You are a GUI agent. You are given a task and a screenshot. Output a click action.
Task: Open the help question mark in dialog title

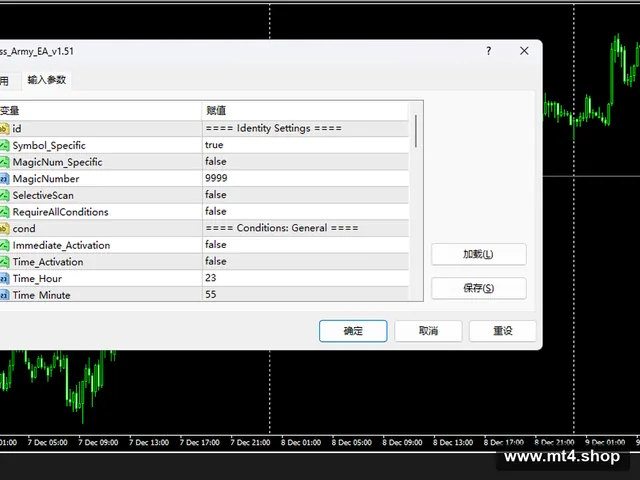click(x=489, y=51)
